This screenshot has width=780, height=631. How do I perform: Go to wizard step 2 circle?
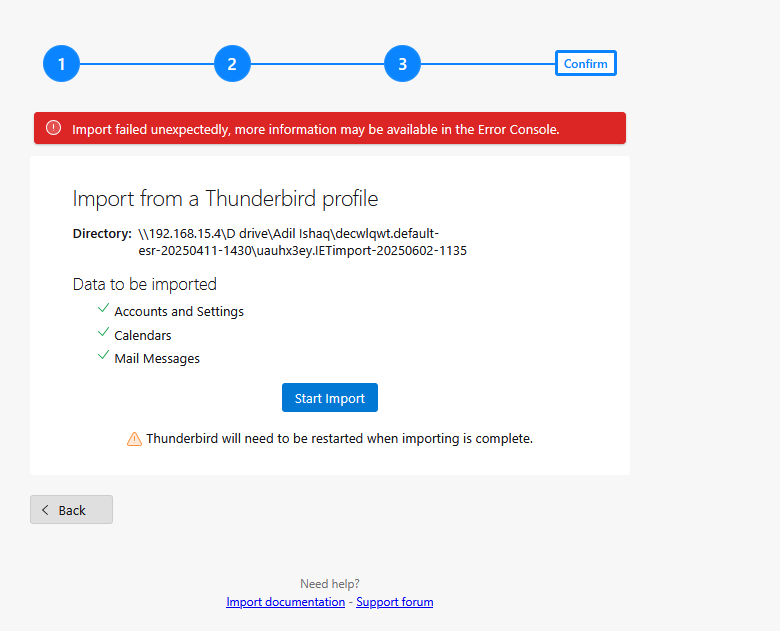(x=232, y=64)
